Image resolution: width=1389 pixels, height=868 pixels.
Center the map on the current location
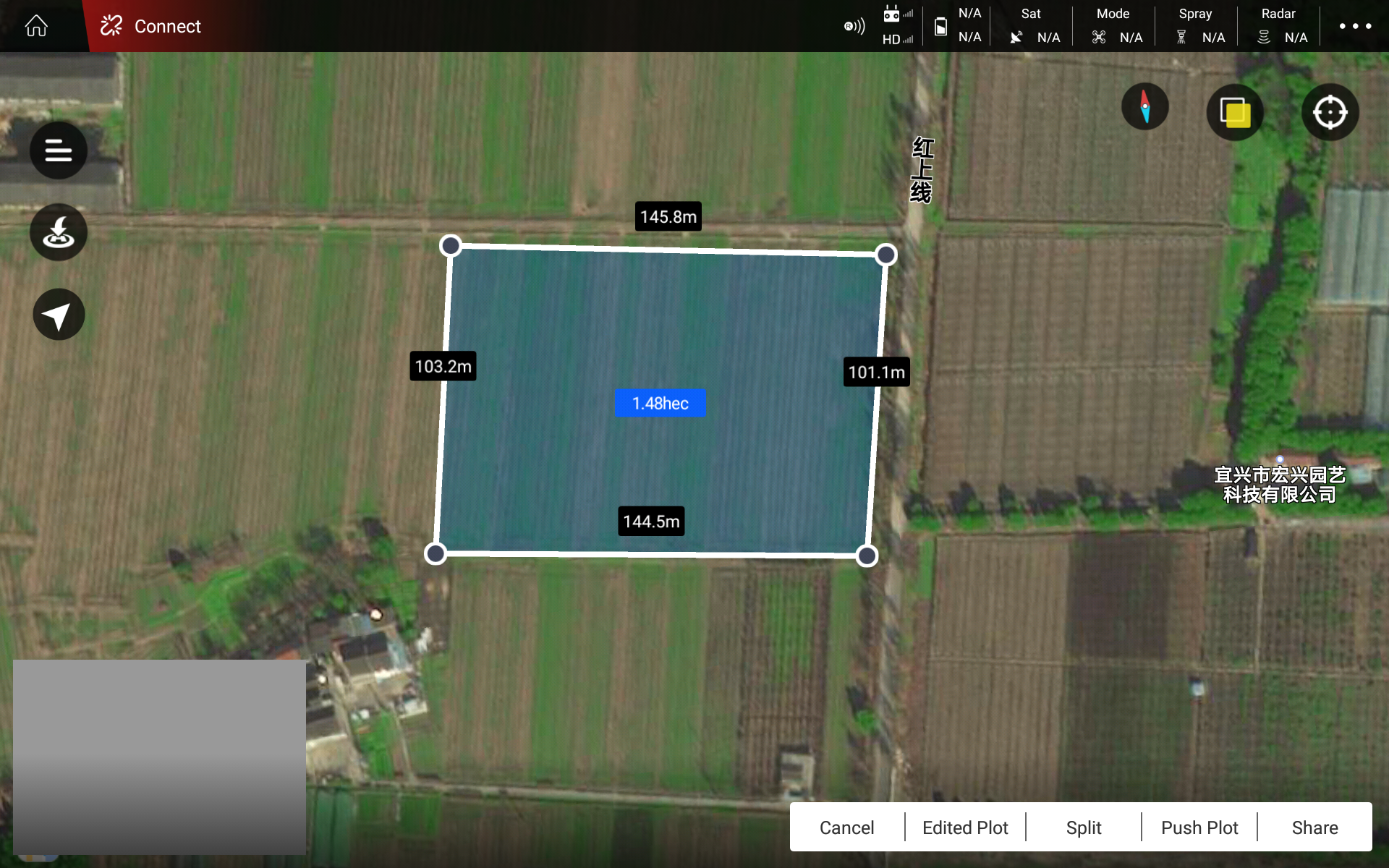click(1330, 113)
